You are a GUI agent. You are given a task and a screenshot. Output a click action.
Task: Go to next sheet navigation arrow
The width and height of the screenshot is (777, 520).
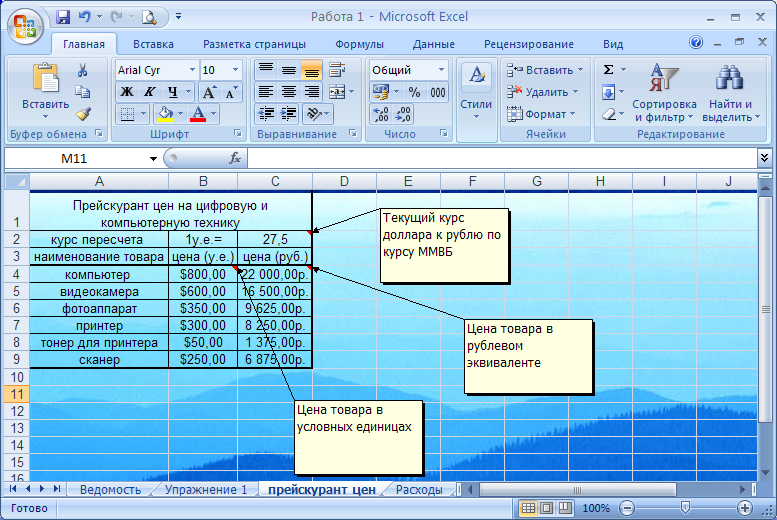(42, 489)
